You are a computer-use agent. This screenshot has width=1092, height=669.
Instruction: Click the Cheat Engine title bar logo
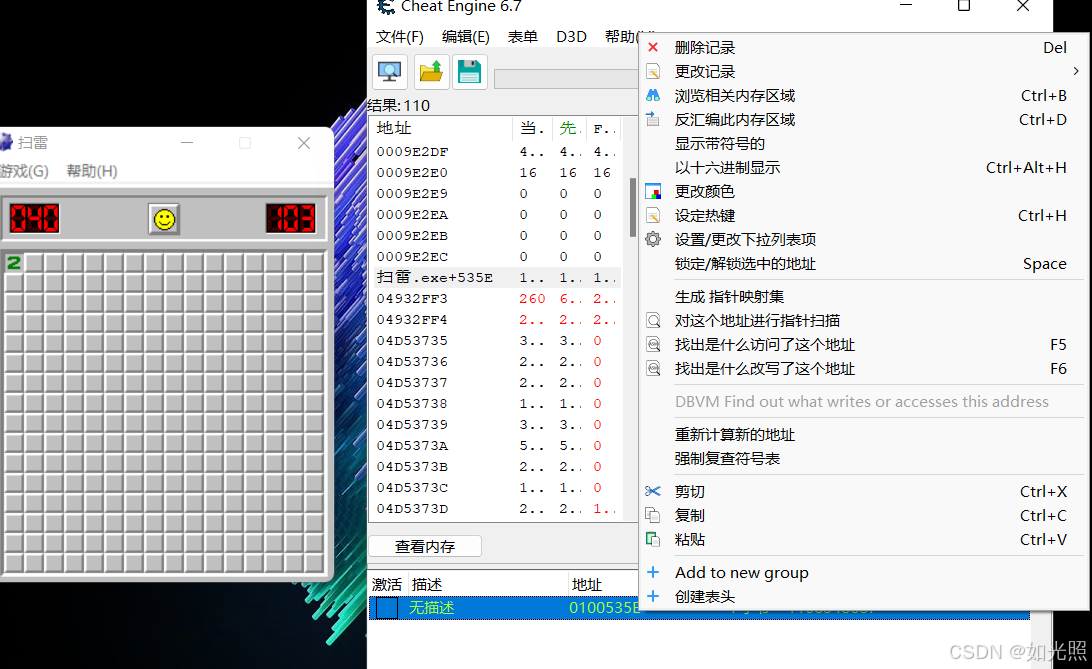[386, 7]
